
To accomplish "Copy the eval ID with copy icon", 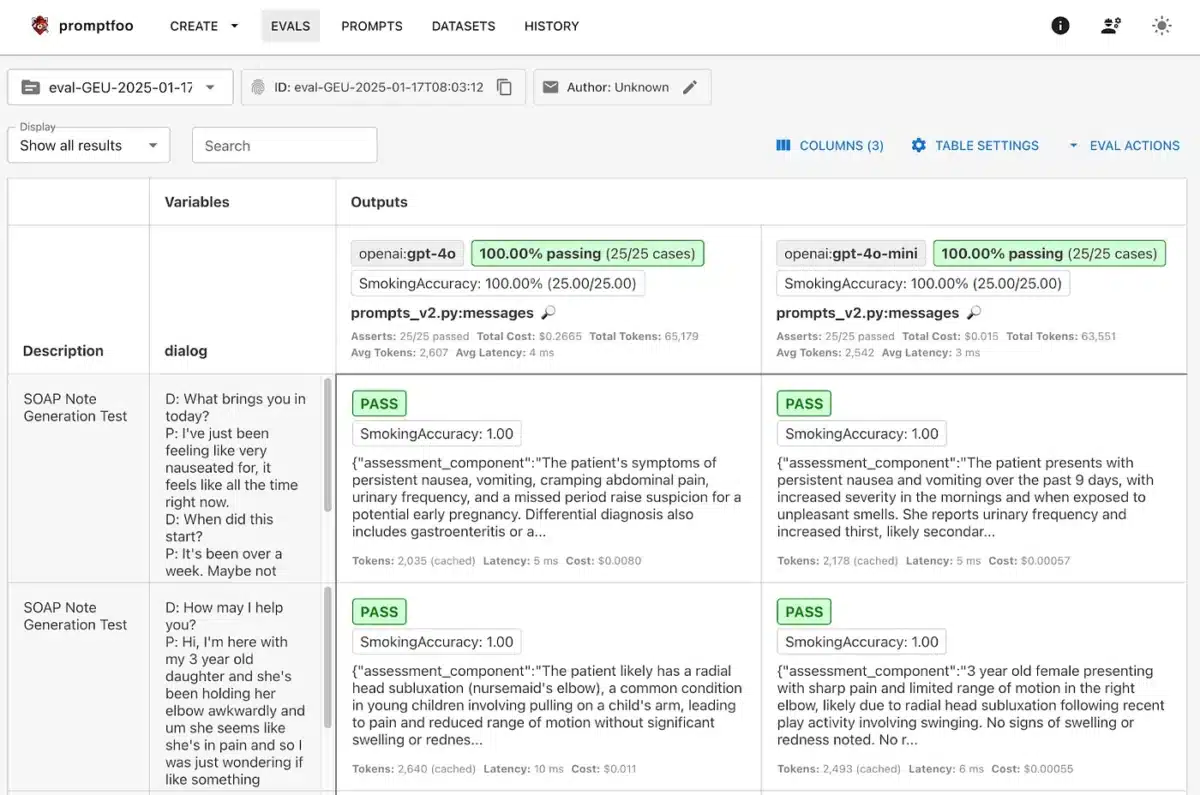I will tap(505, 87).
